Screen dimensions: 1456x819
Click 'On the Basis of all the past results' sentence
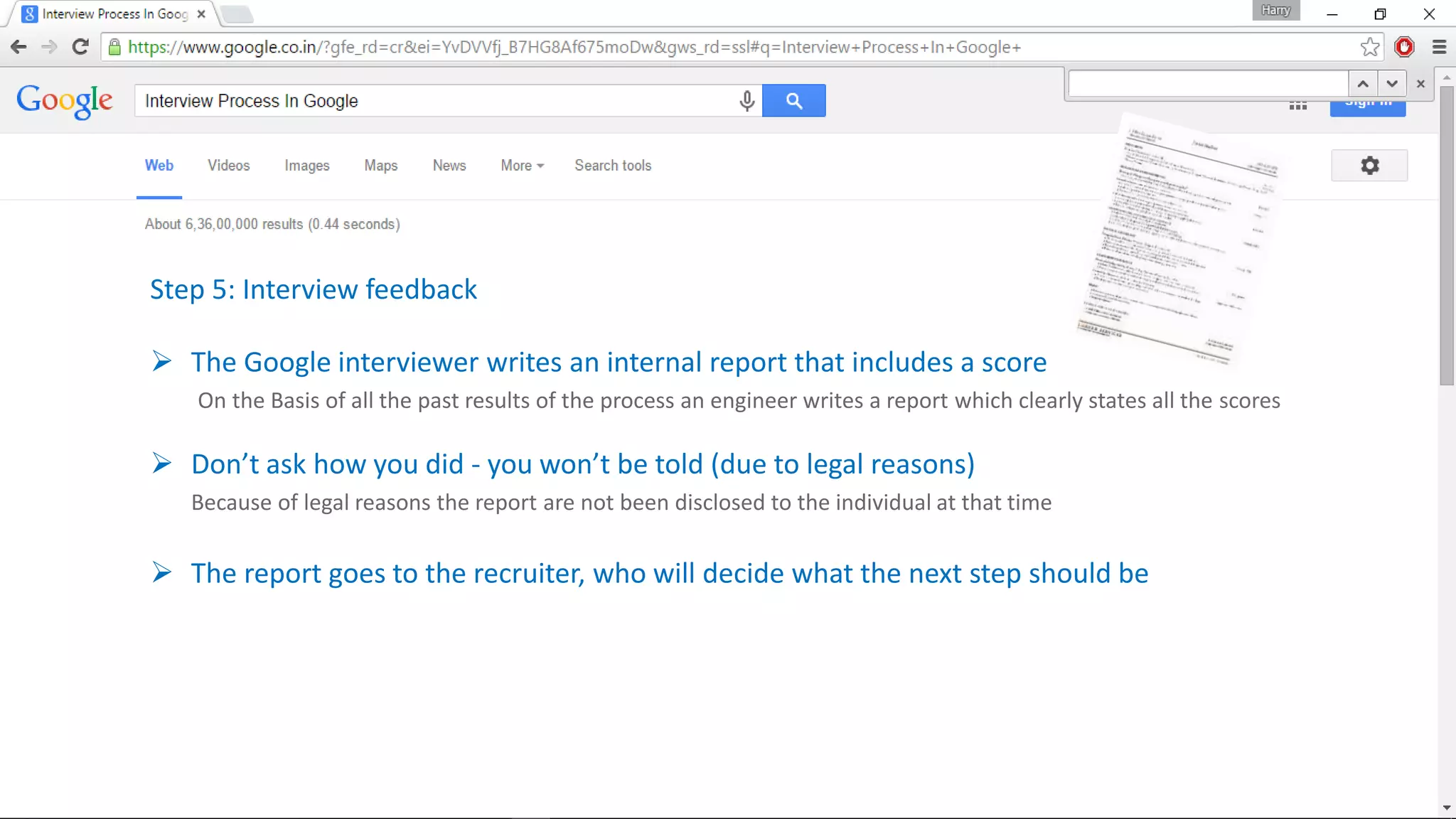tap(739, 401)
